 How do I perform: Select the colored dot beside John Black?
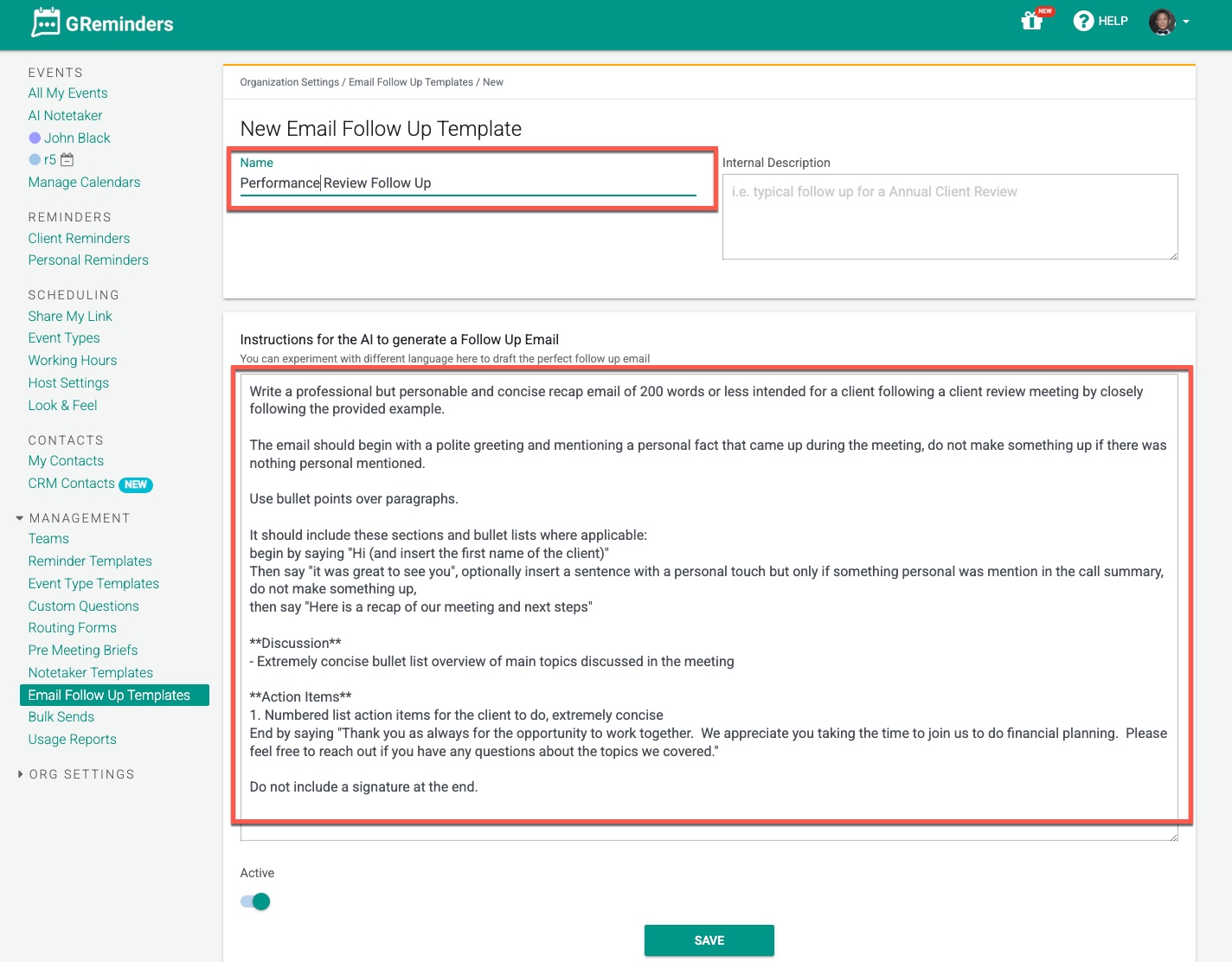click(x=34, y=138)
